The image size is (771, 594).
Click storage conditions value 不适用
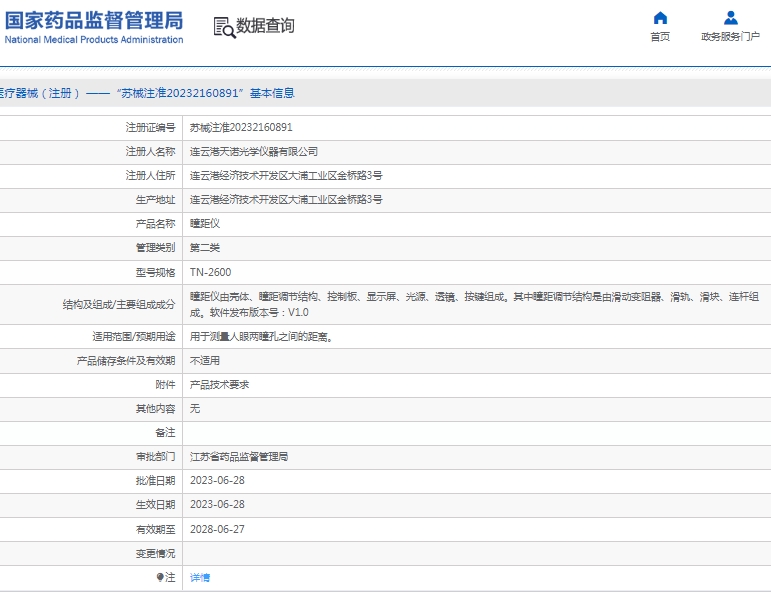pos(205,361)
